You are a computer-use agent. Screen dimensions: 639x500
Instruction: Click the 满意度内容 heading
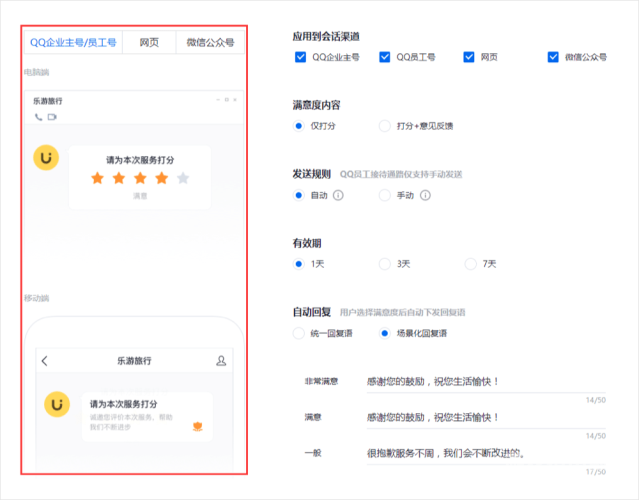coord(316,106)
